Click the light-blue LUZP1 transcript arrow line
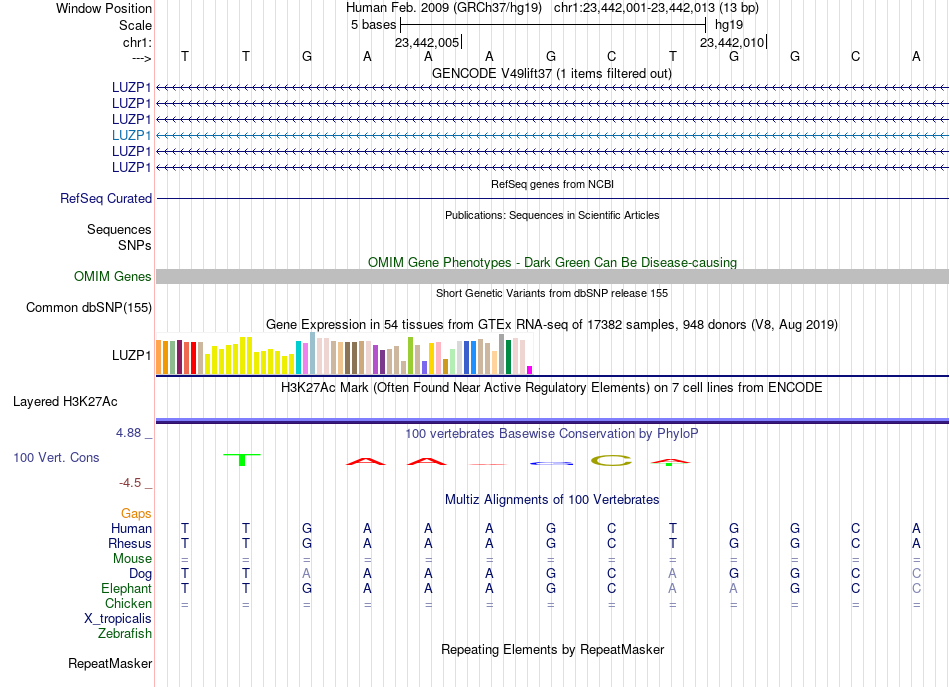This screenshot has height=687, width=950. tap(552, 135)
